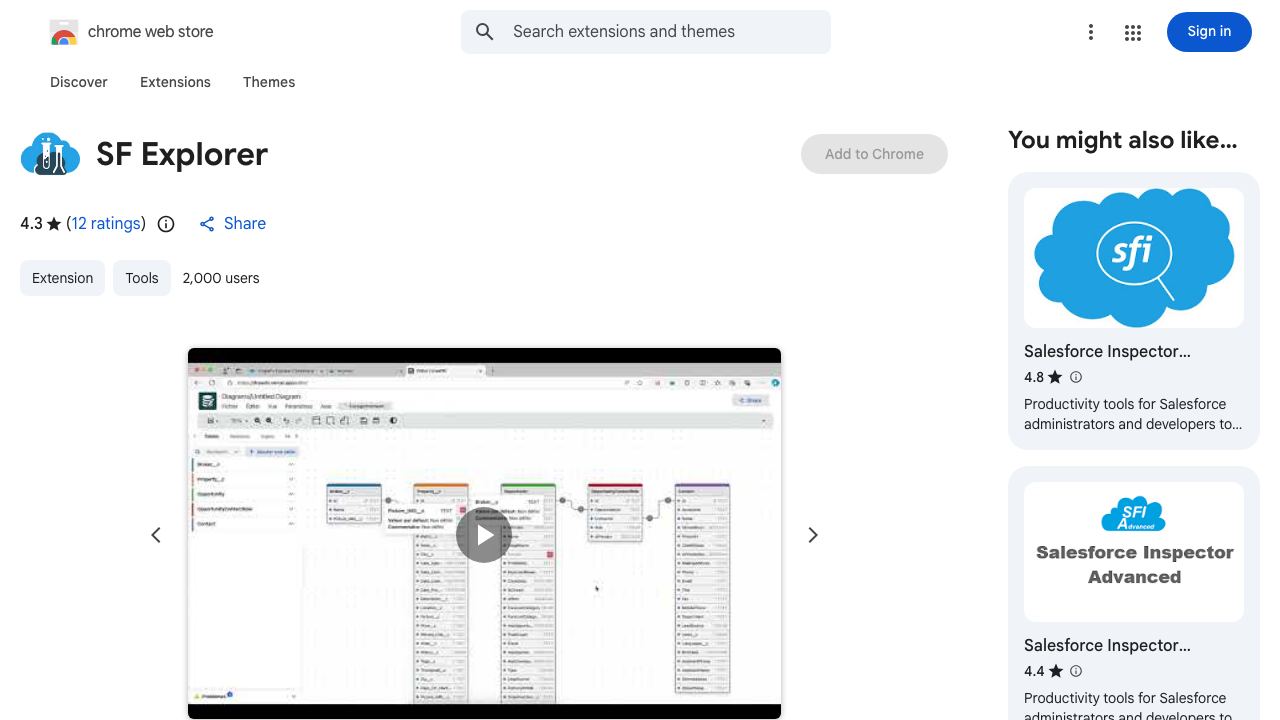Click the 2,000 users text
Image resolution: width=1280 pixels, height=720 pixels.
point(221,278)
